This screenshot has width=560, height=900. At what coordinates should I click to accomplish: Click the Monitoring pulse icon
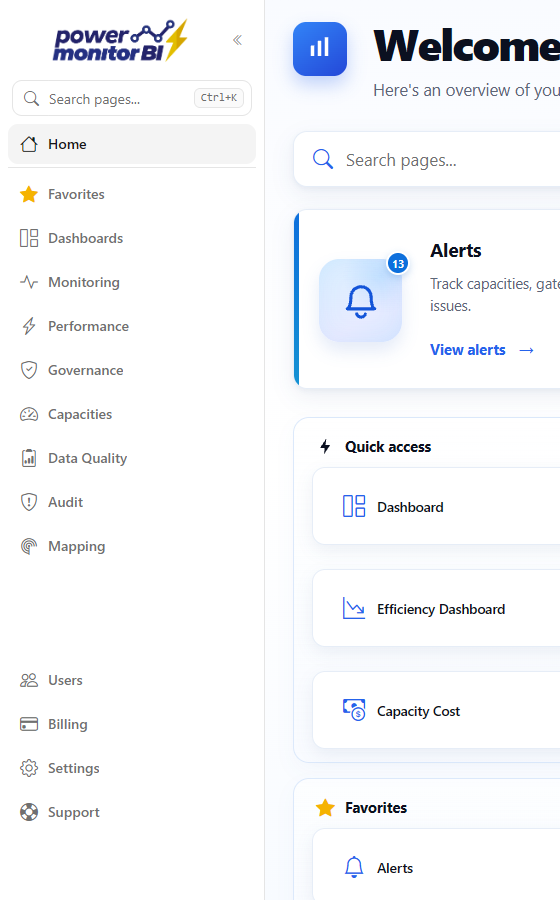(x=29, y=282)
